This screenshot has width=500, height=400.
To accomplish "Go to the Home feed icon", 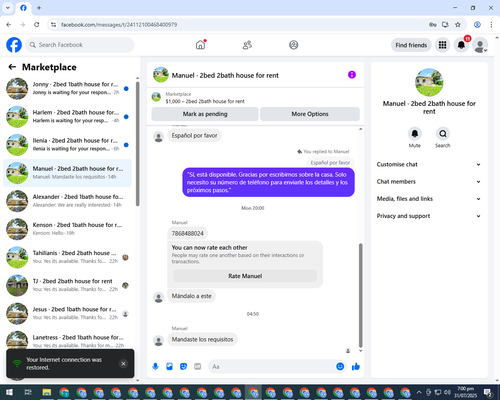I will tap(200, 45).
